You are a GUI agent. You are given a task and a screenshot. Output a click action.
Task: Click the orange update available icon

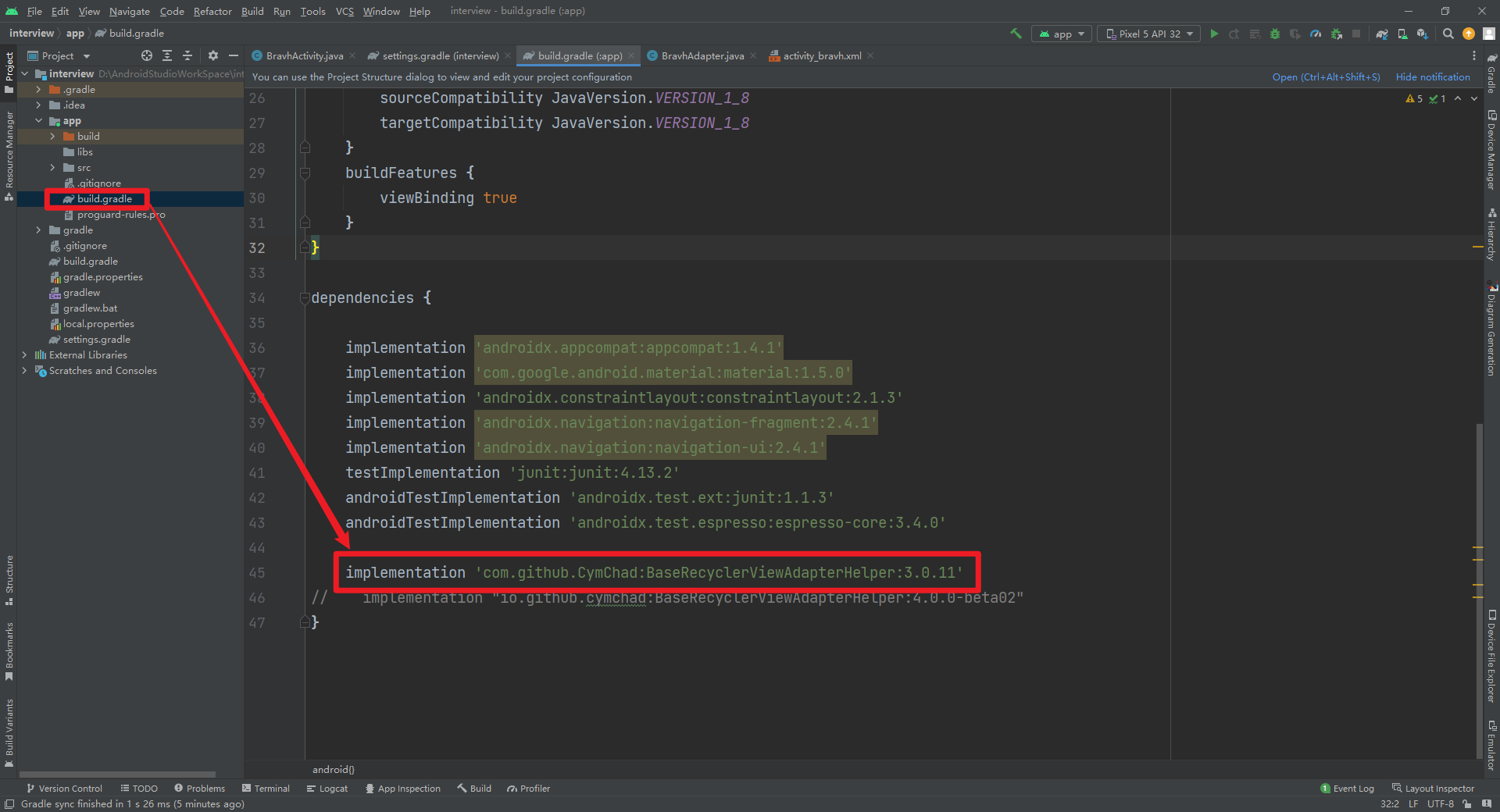point(1469,34)
